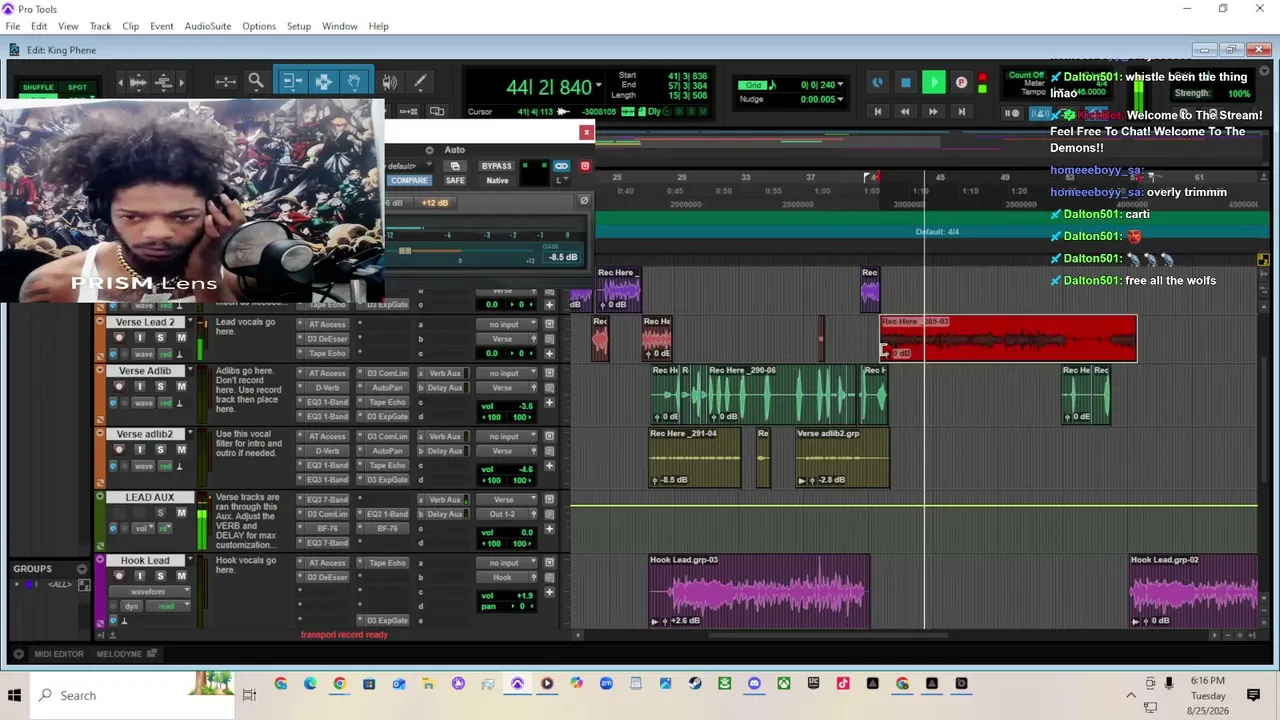Screen dimensions: 1280x720
Task: Stop the transport
Action: click(x=906, y=83)
